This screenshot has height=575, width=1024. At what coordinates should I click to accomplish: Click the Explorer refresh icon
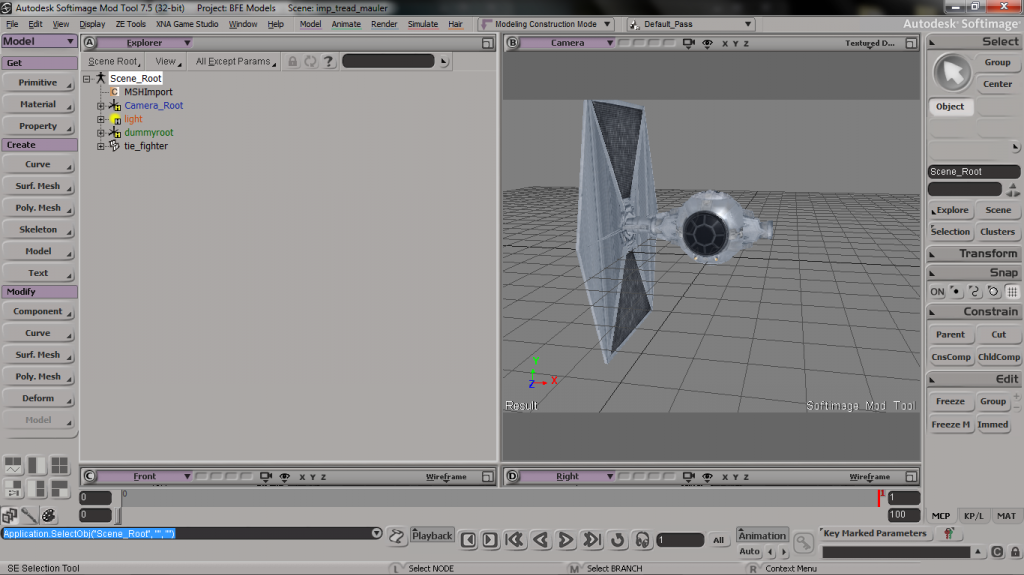tap(310, 61)
